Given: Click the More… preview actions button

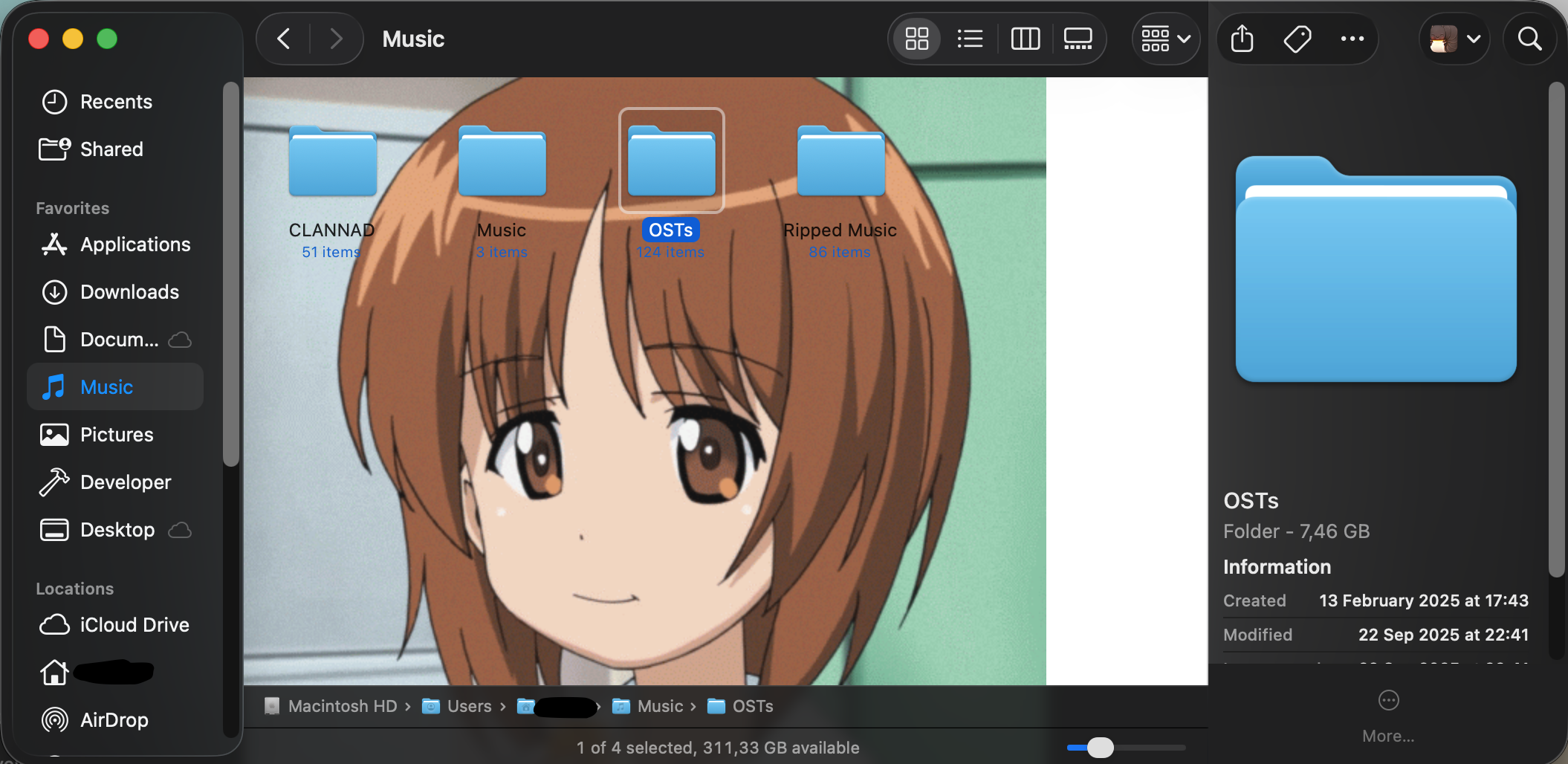Looking at the screenshot, I should pos(1388,716).
